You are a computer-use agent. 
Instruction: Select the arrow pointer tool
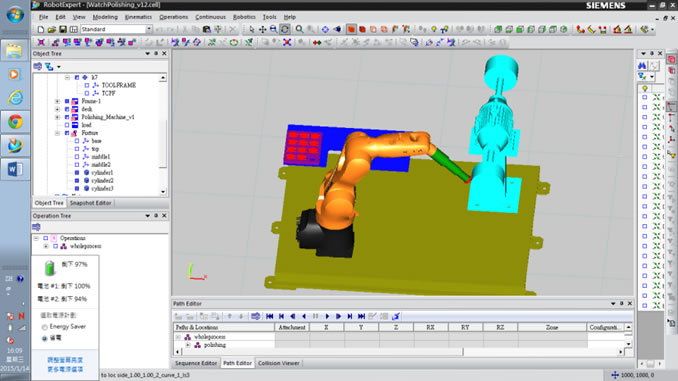(252, 29)
